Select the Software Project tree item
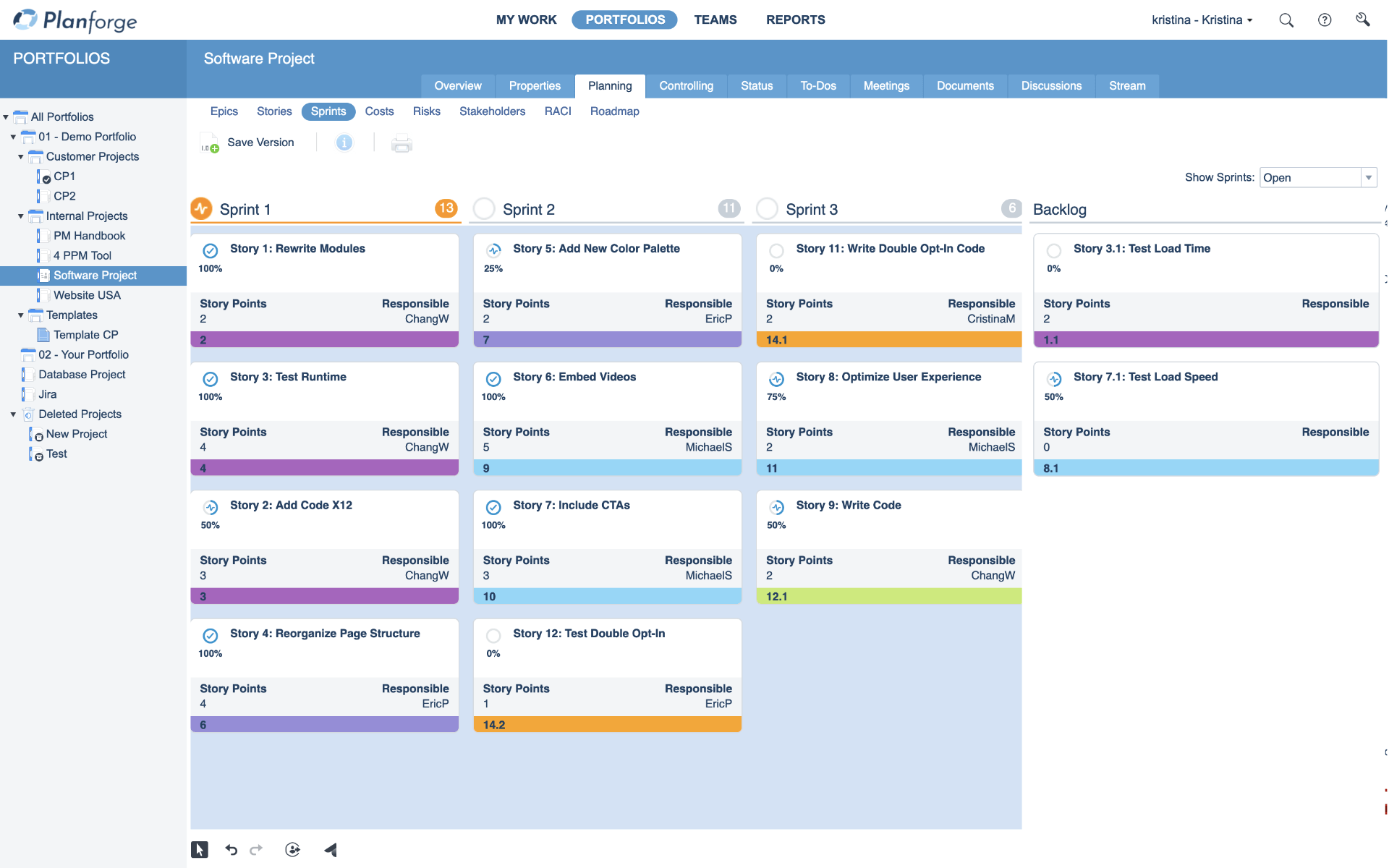Image resolution: width=1389 pixels, height=868 pixels. click(96, 275)
